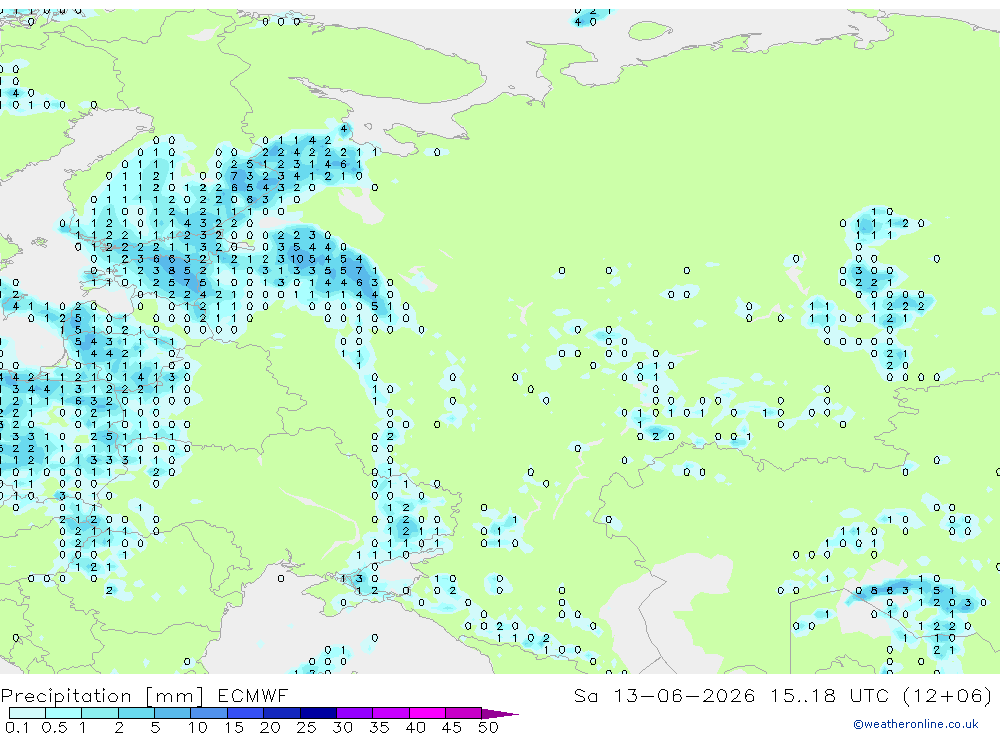Pick the 40–45 mm magenta legend box
Image resolution: width=1000 pixels, height=733 pixels.
[427, 713]
